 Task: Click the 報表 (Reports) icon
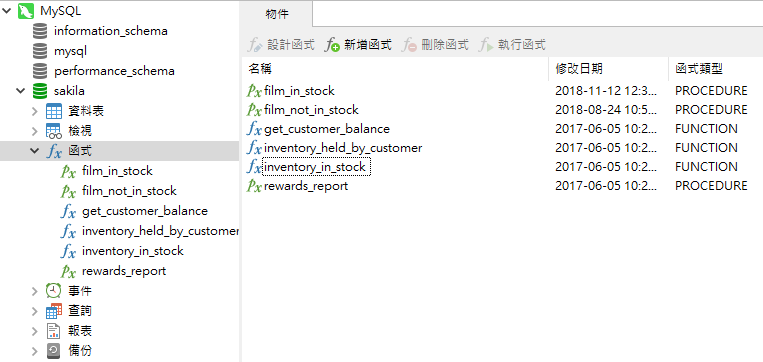point(54,331)
